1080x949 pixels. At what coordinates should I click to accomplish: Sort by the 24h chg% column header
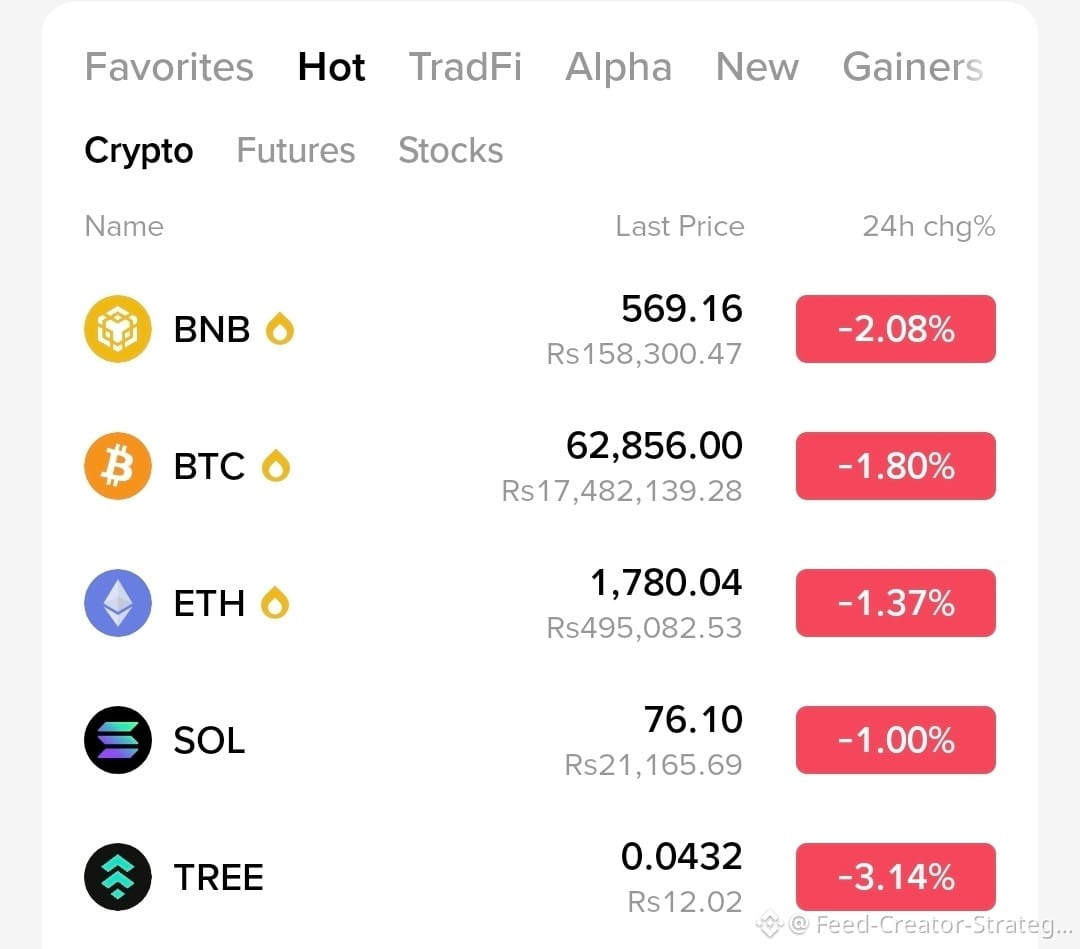(x=928, y=226)
